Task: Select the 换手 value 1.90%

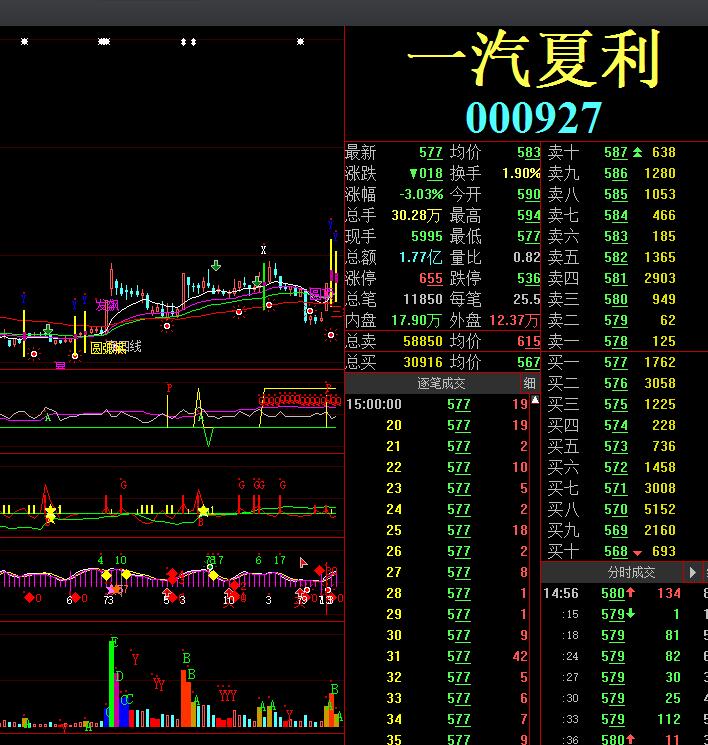Action: pos(521,173)
